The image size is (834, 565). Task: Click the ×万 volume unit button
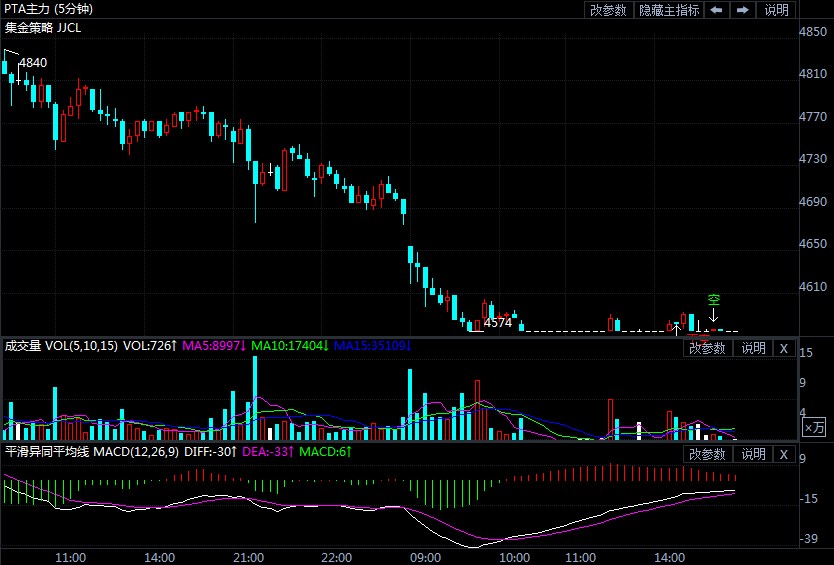pyautogui.click(x=813, y=427)
